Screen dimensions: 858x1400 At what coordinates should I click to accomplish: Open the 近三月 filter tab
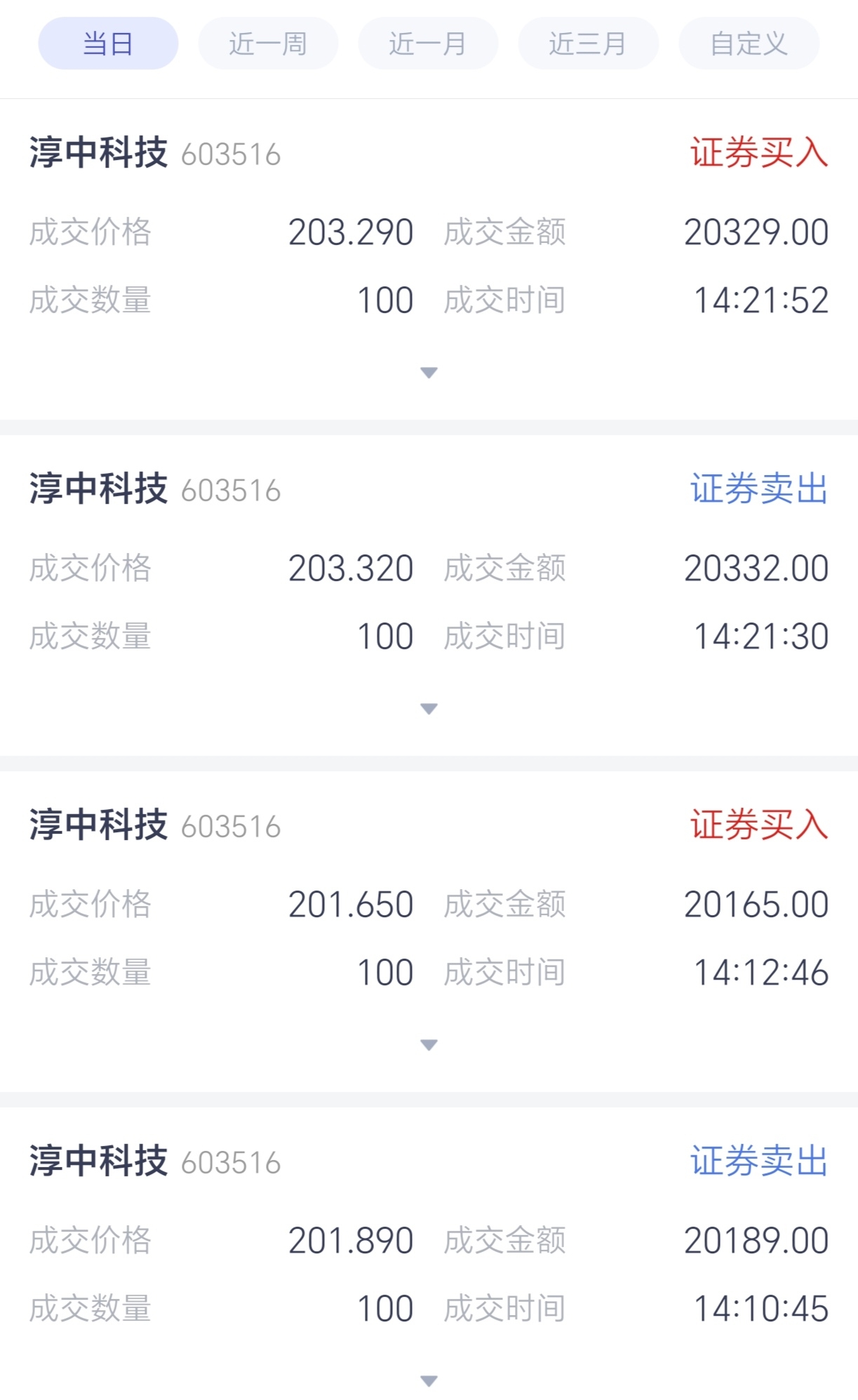click(x=588, y=44)
